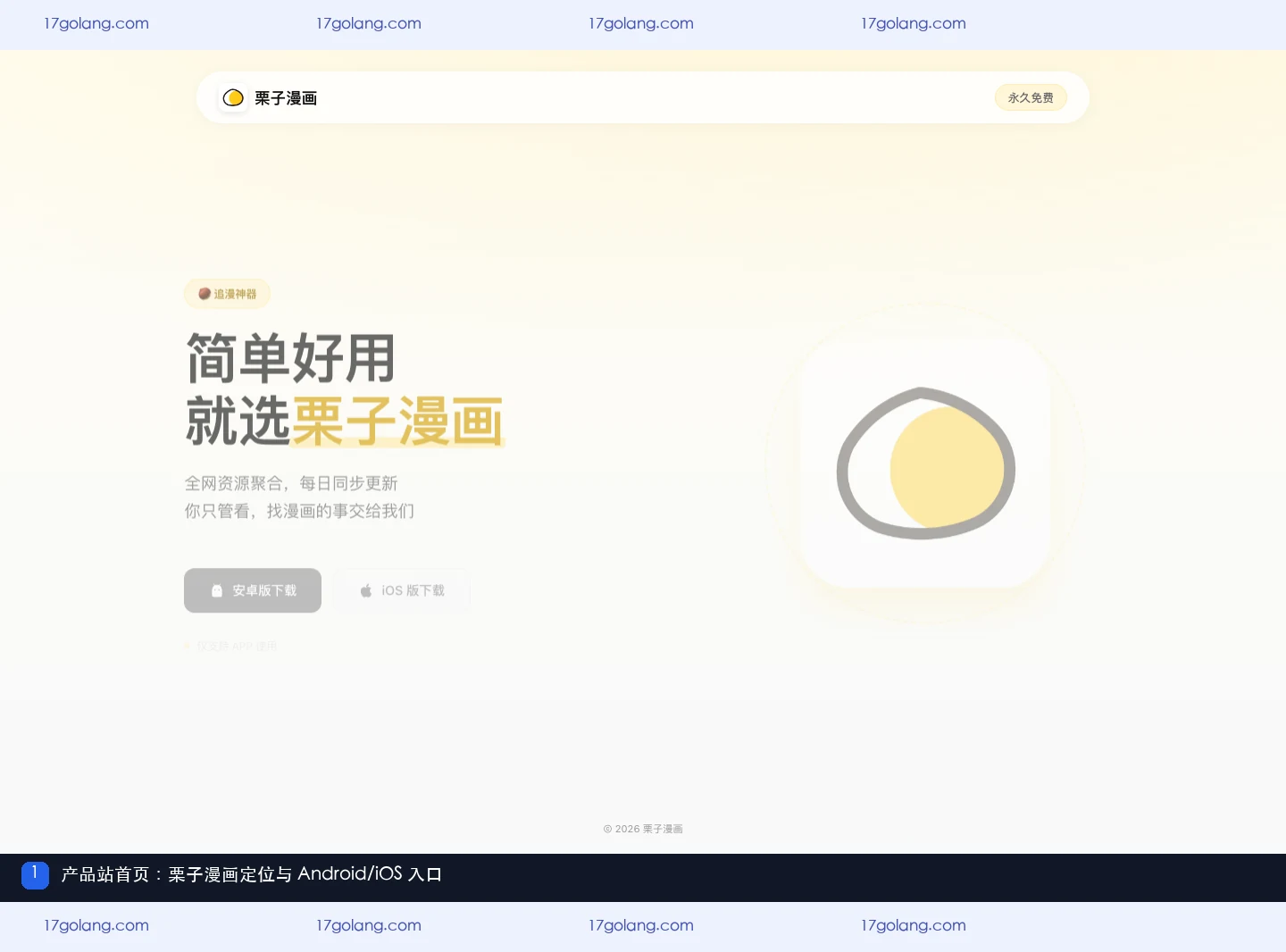The width and height of the screenshot is (1286, 952).
Task: Select the subtitle line 你只管看，找漫画的事交给我们
Action: [299, 511]
